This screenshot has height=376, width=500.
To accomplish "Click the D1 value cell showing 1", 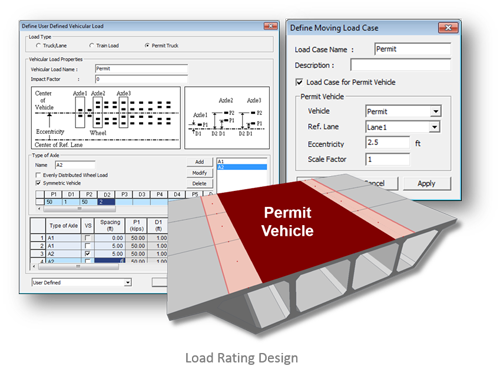I will coord(71,202).
